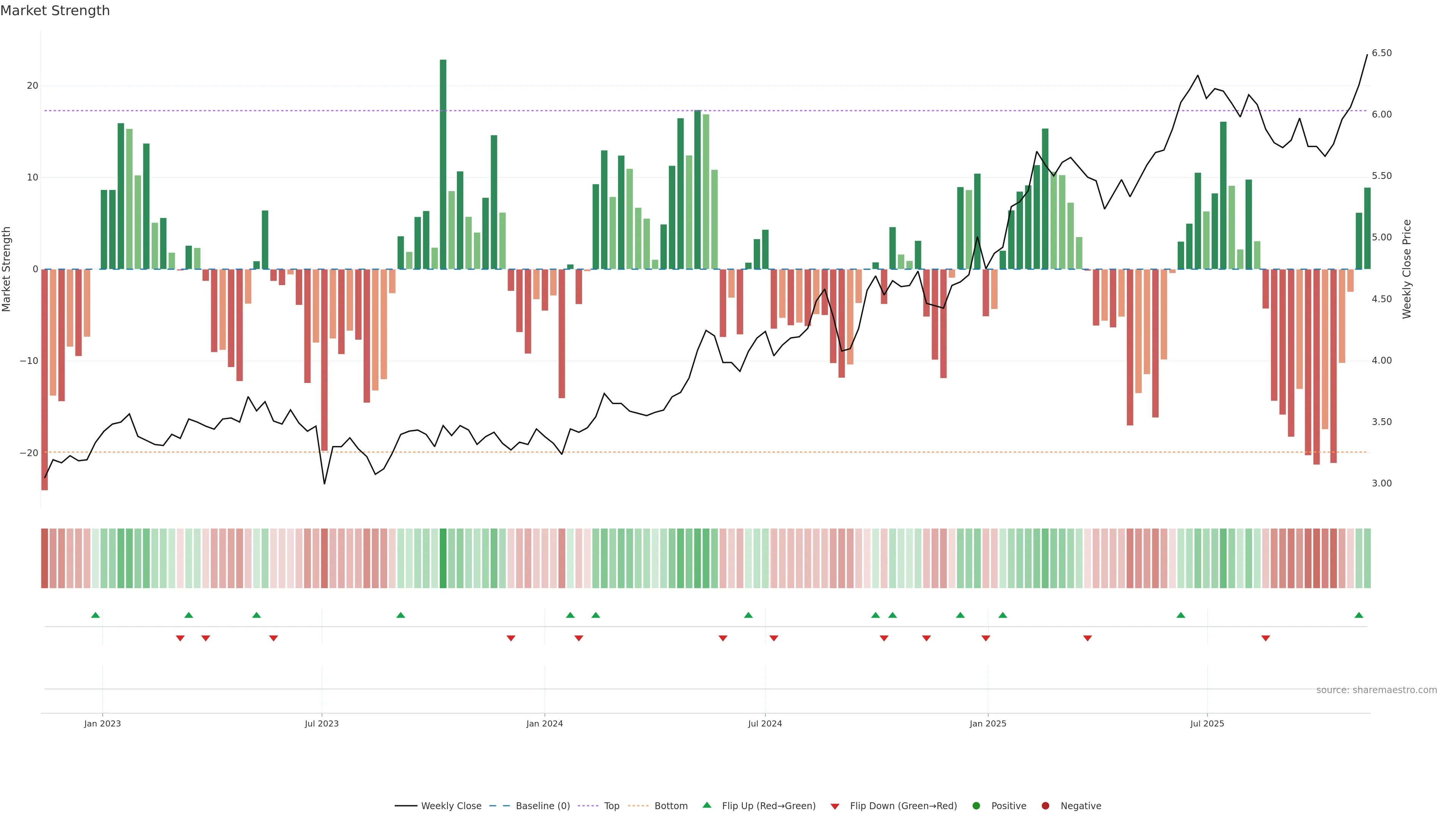The height and width of the screenshot is (819, 1456).
Task: Click the Jul 2025 x-axis label
Action: point(1207,723)
